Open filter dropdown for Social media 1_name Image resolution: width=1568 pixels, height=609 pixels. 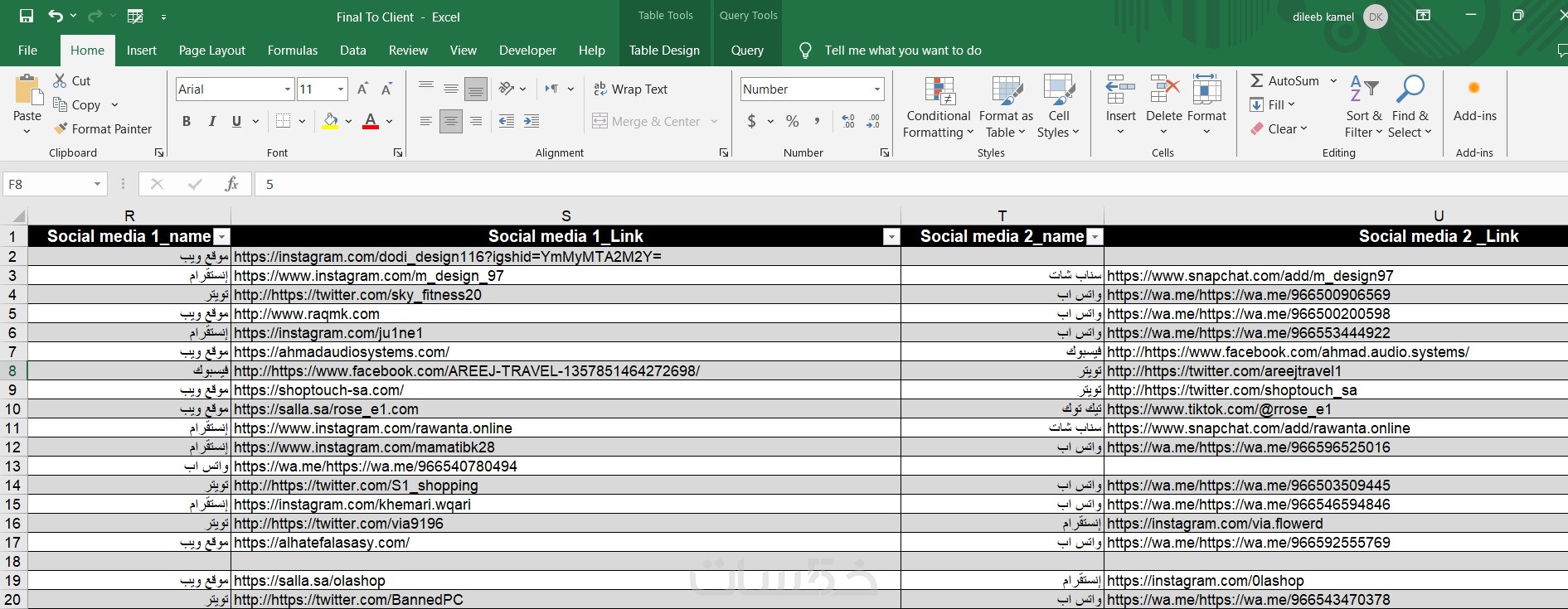click(221, 237)
